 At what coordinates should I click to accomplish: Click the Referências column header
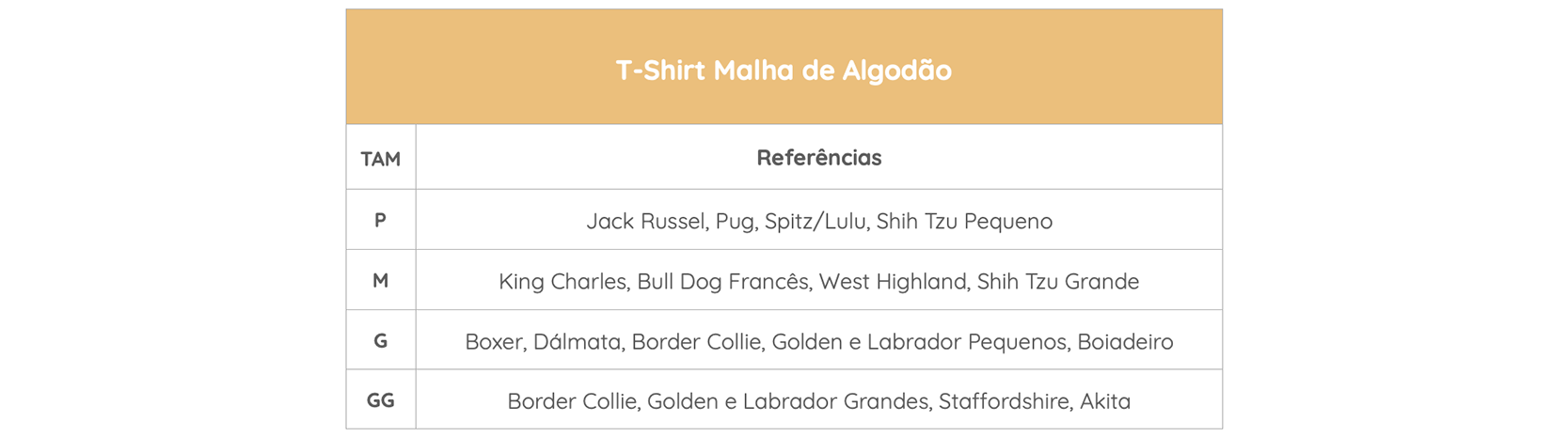tap(819, 158)
